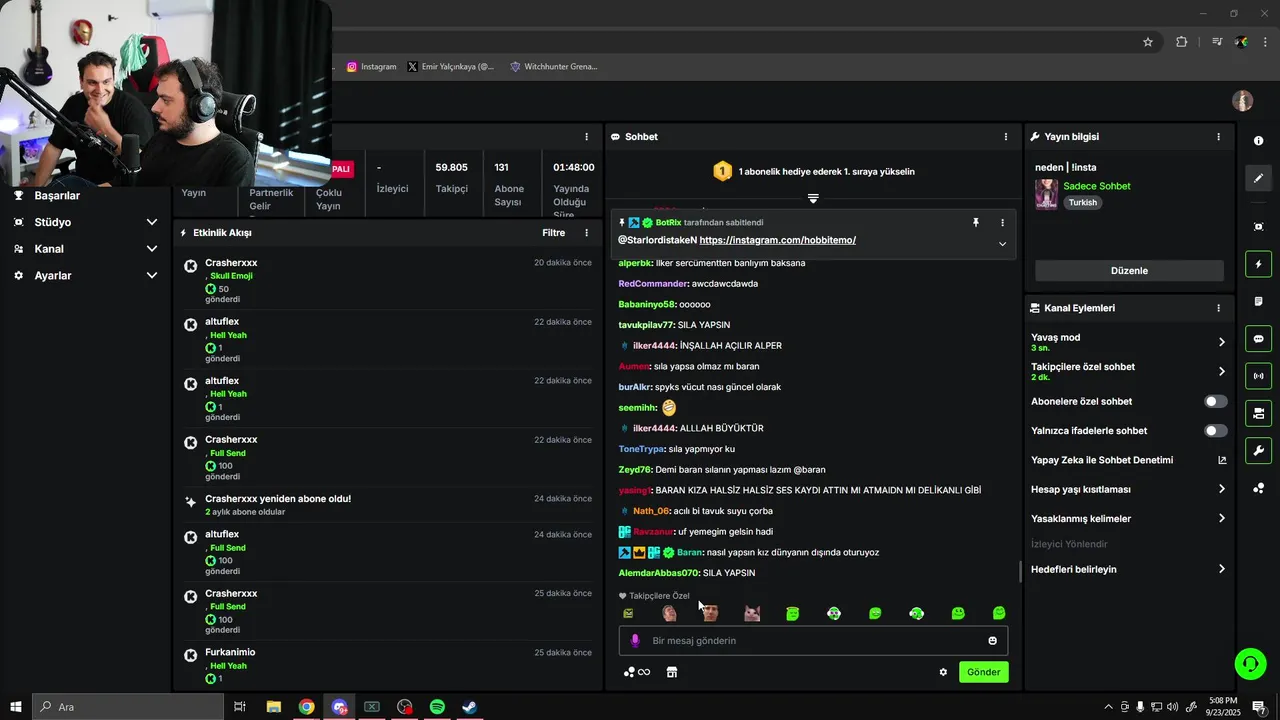Click the green headset support button
Screen dimensions: 1280x720
pos(1249,663)
